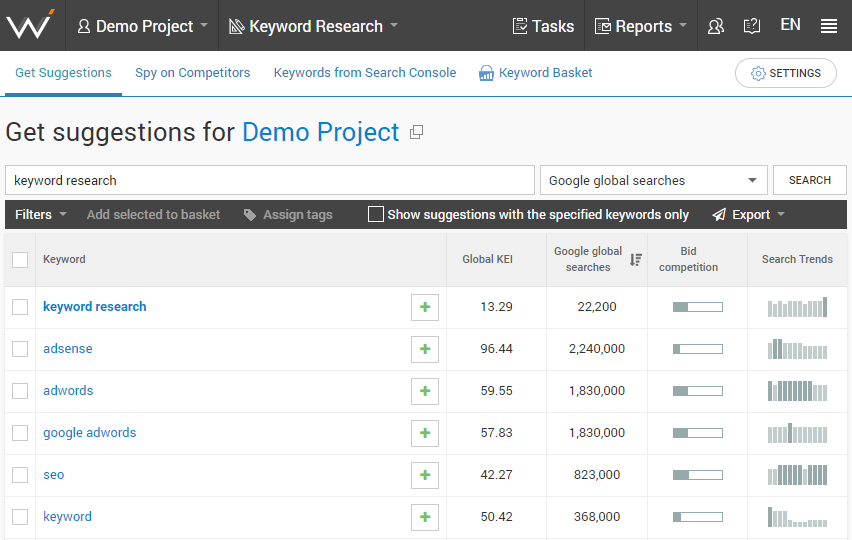Enable 'Show suggestions with the specified keywords only'
This screenshot has width=852, height=540.
point(375,214)
